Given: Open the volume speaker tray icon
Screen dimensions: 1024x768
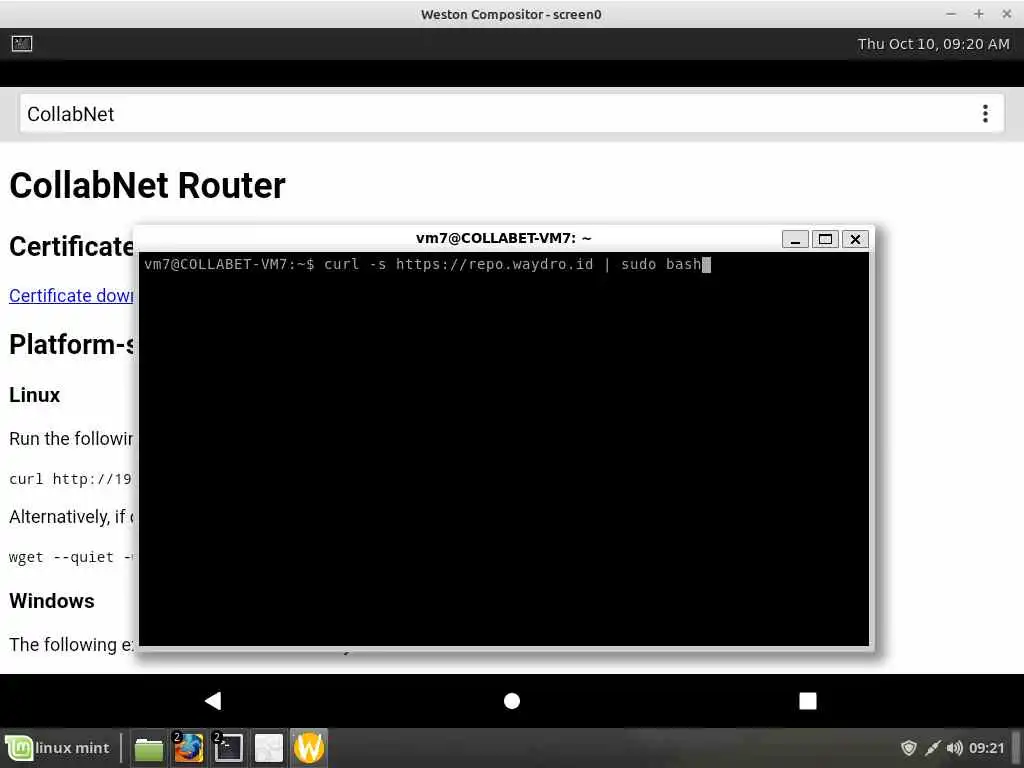Looking at the screenshot, I should (x=954, y=748).
